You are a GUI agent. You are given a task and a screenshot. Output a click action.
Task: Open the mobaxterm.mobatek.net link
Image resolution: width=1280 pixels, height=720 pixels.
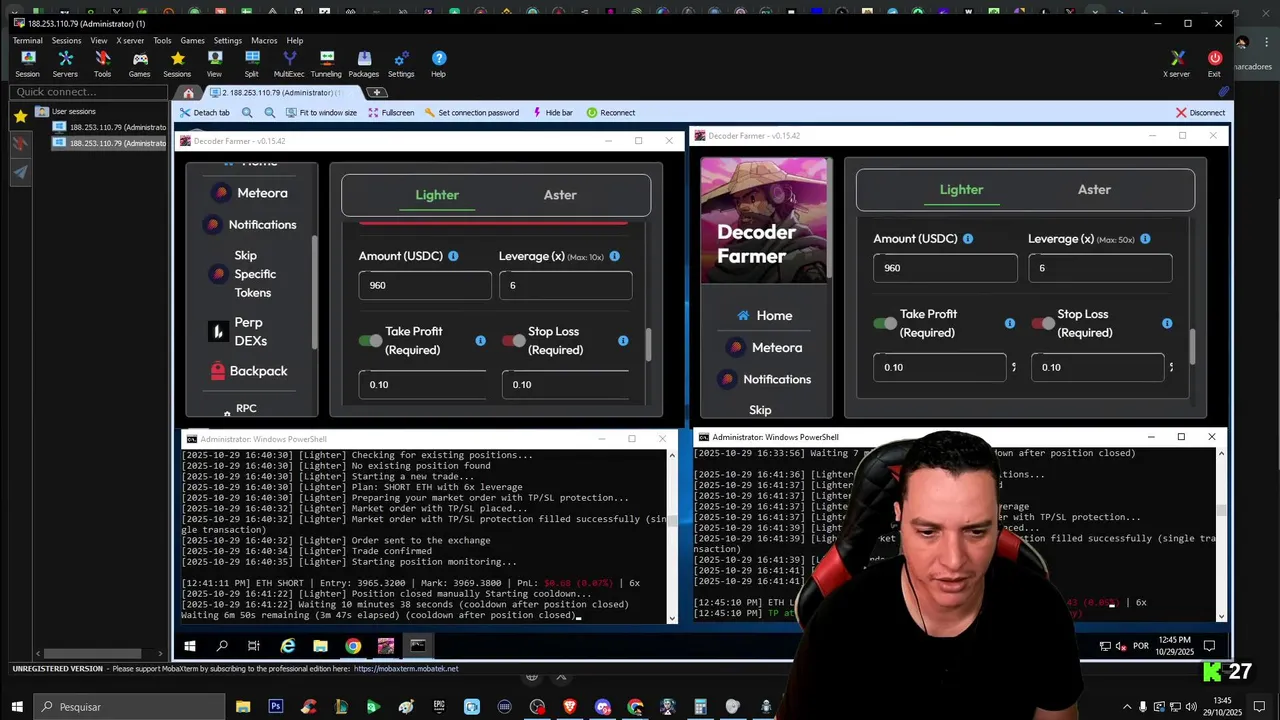pyautogui.click(x=406, y=668)
